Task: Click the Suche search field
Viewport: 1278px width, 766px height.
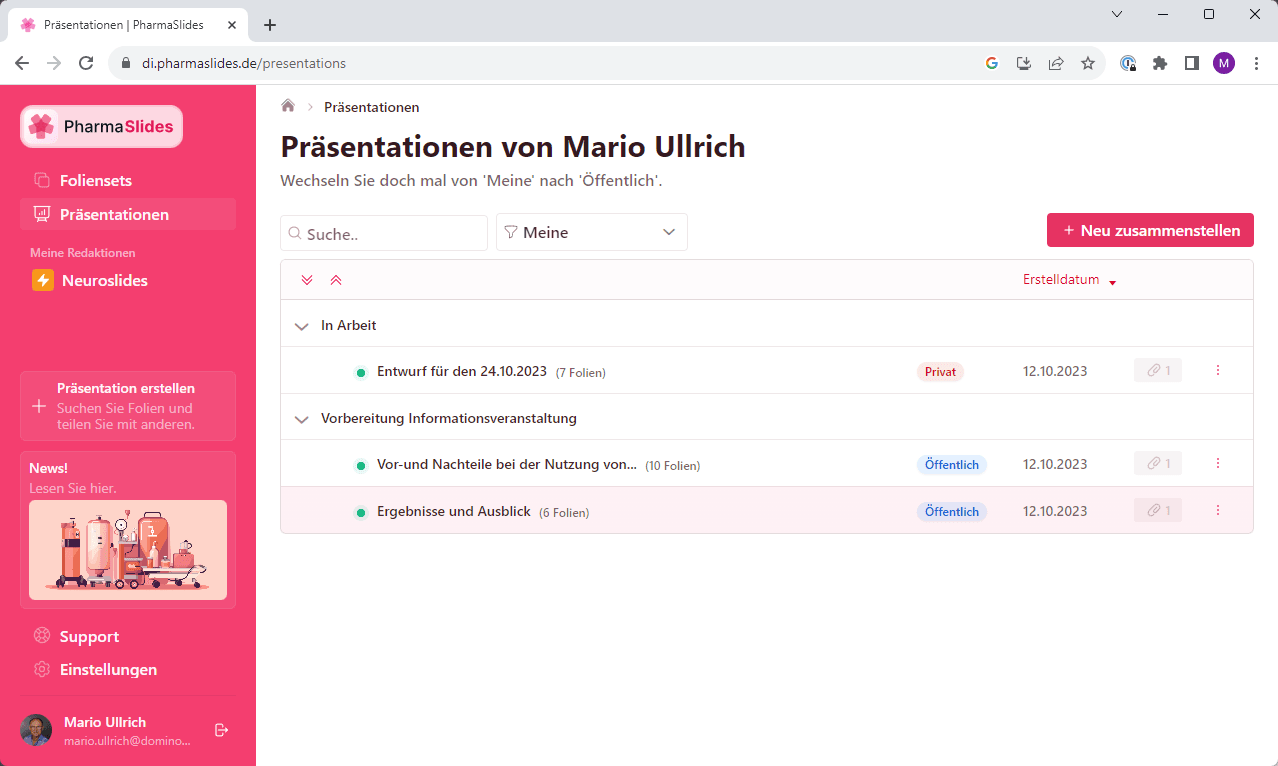Action: pos(384,233)
